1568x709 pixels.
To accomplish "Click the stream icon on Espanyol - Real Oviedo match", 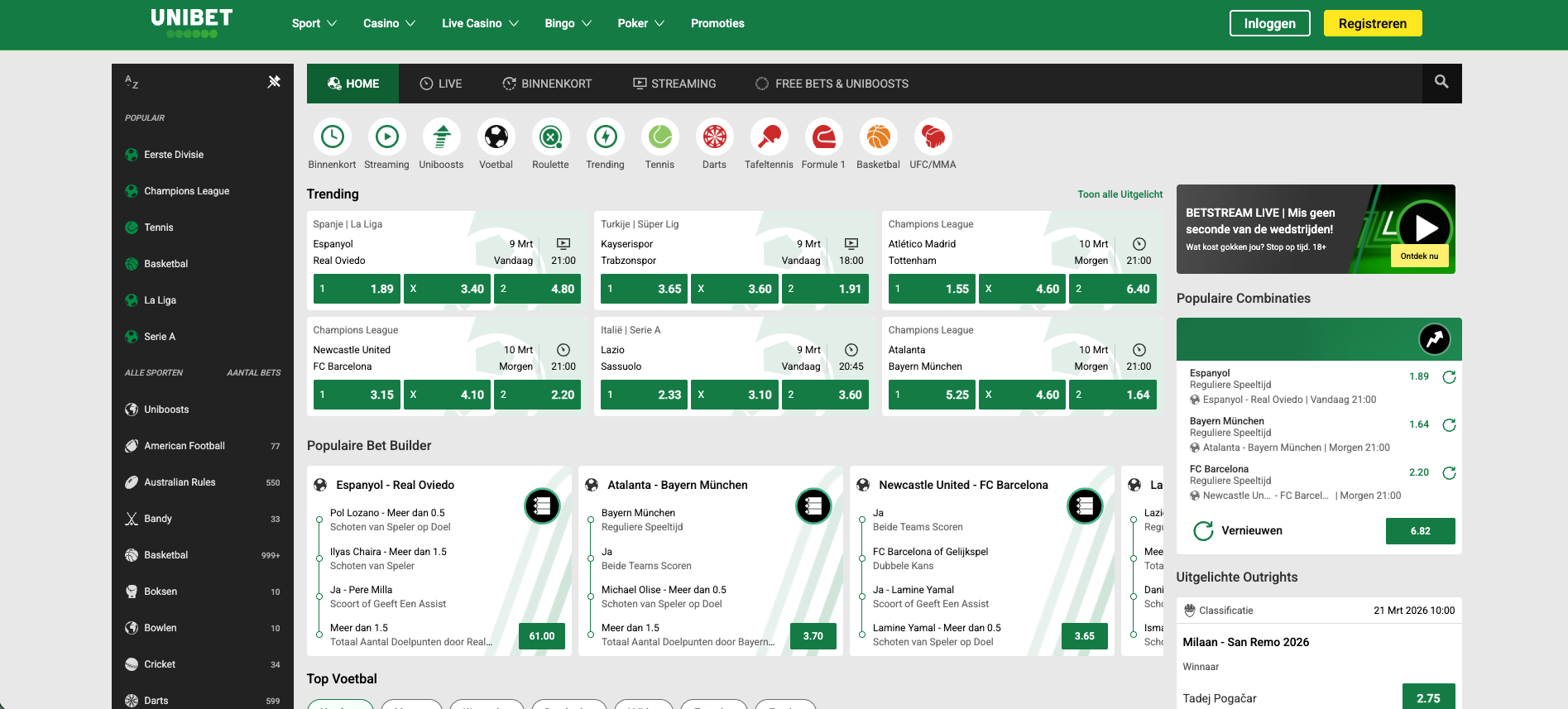I will point(563,244).
